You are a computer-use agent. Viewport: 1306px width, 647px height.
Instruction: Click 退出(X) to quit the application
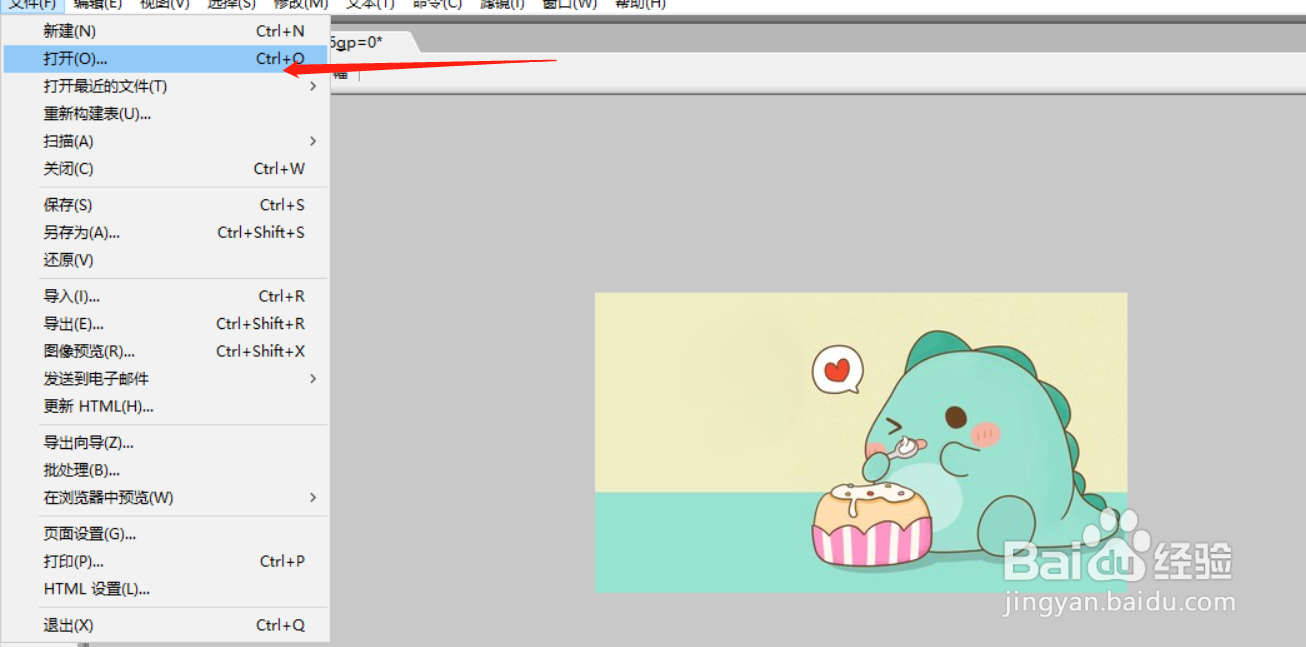click(x=166, y=626)
